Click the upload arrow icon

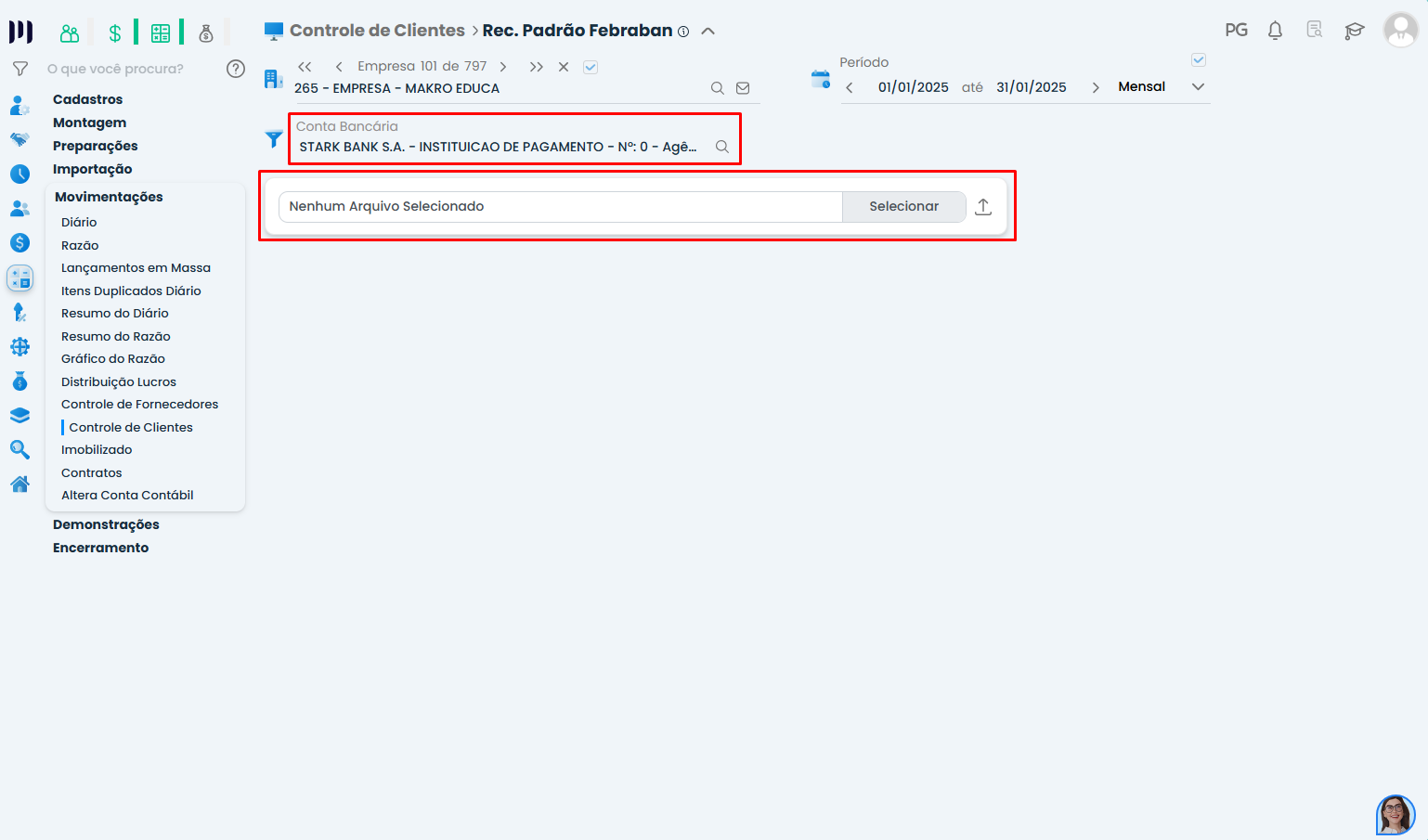[983, 207]
